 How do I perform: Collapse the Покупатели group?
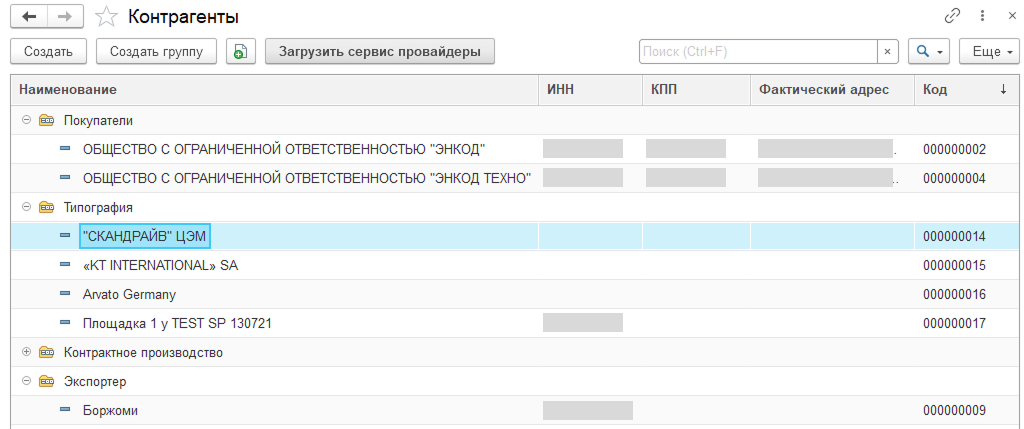pos(24,120)
